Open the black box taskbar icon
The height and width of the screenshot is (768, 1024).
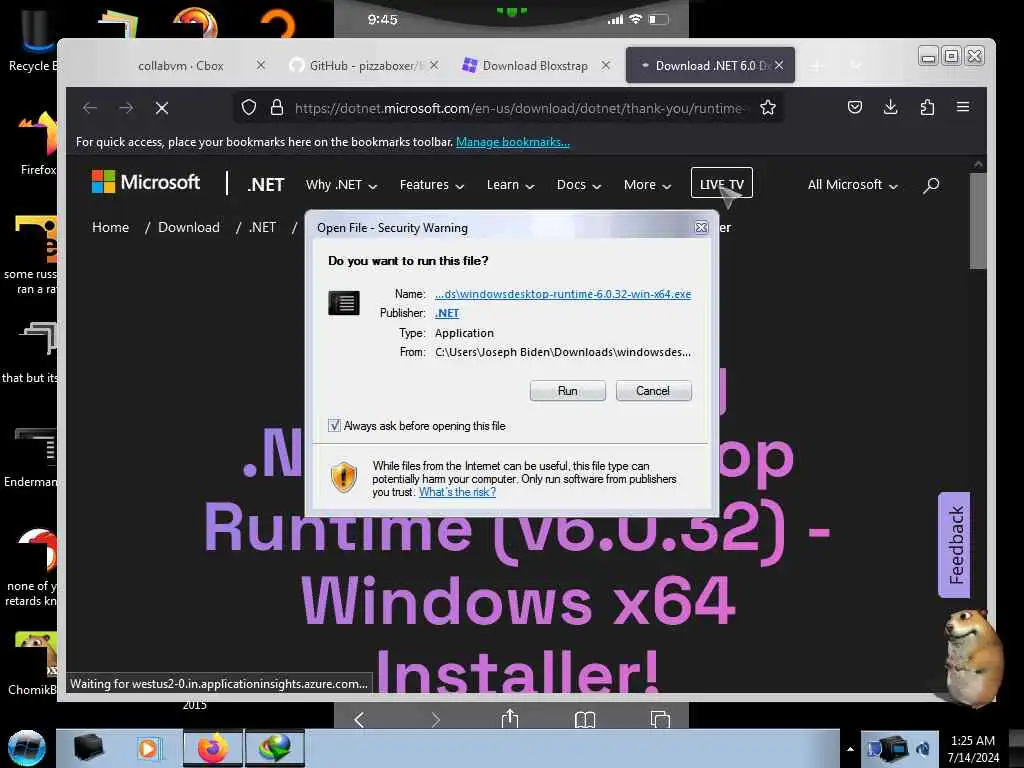(x=88, y=748)
